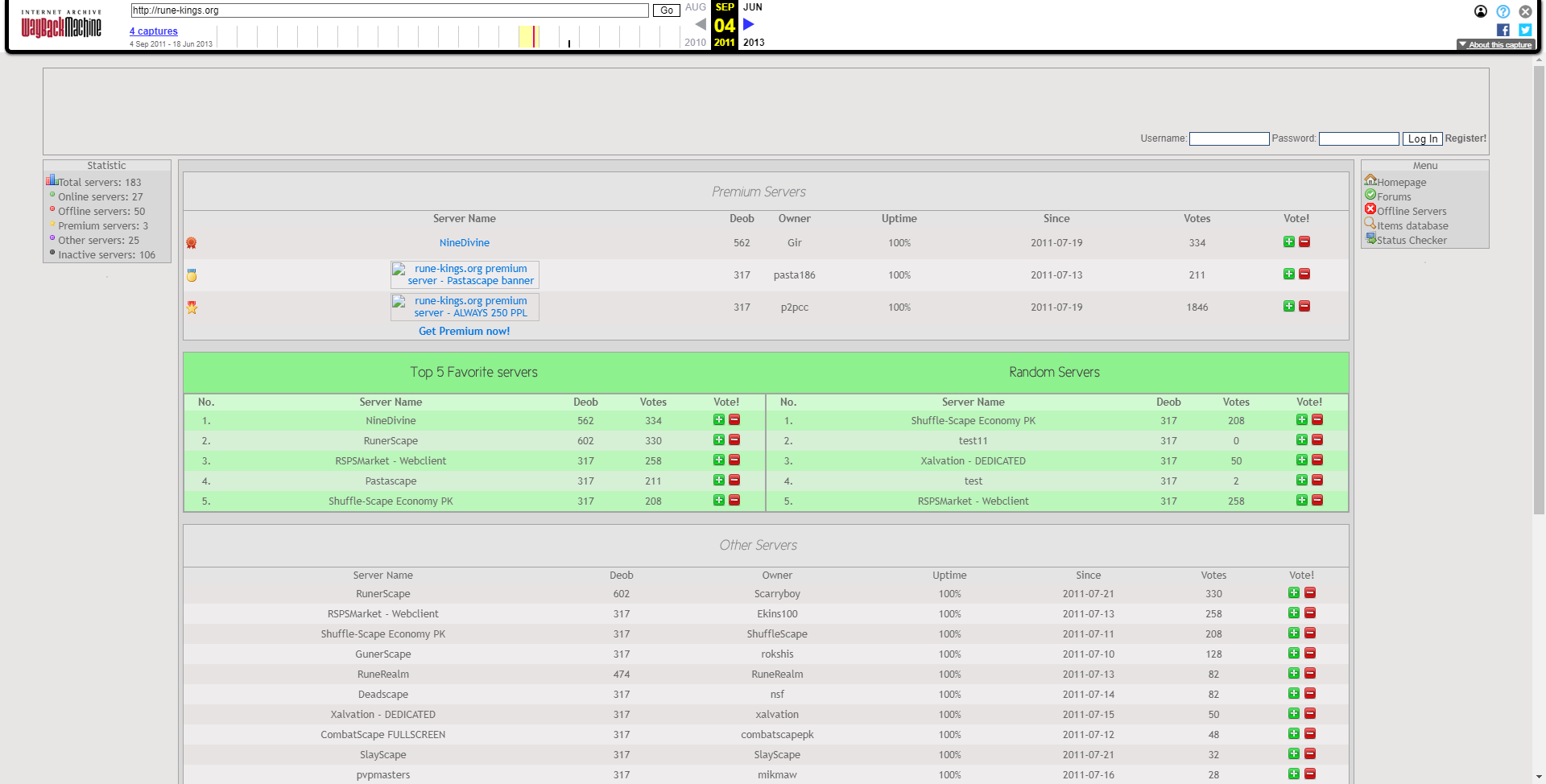Vote up pasta186's premium server
This screenshot has height=784, width=1546.
pos(1289,274)
